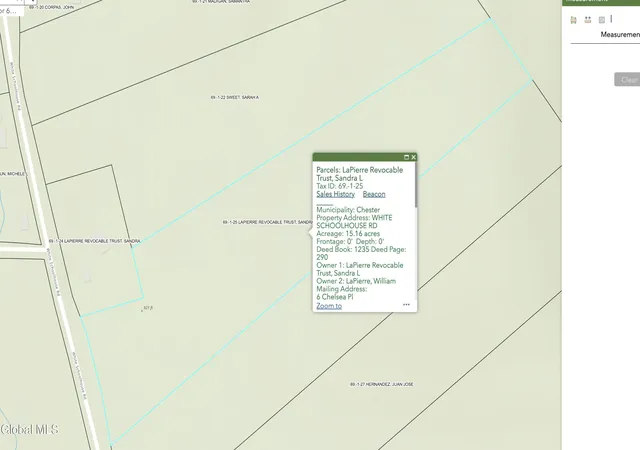Open the Sales History link

pyautogui.click(x=336, y=194)
